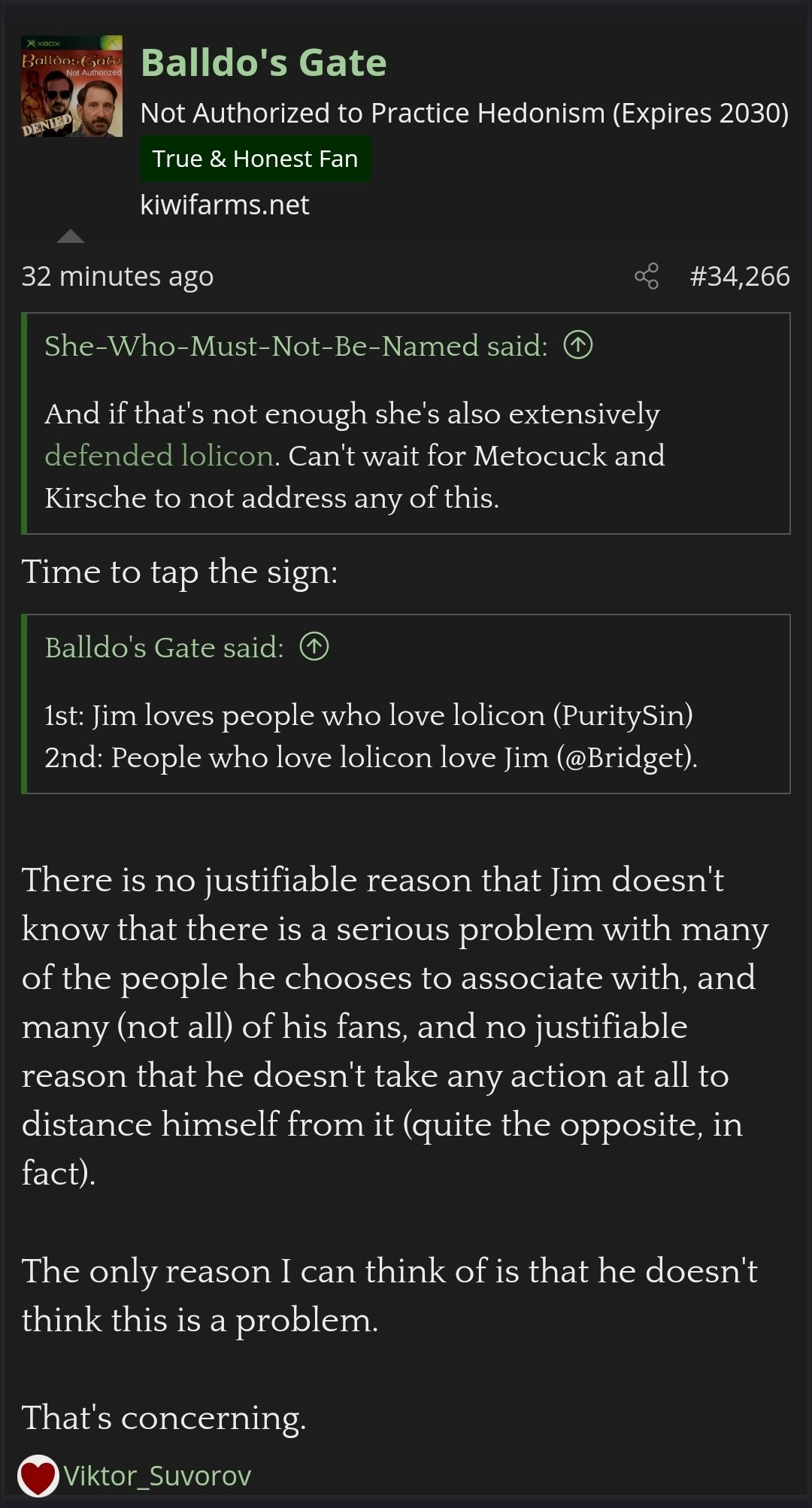Click the "Balldo's Gate said:" quote header
Screen dimensions: 812x1508
[x=164, y=648]
